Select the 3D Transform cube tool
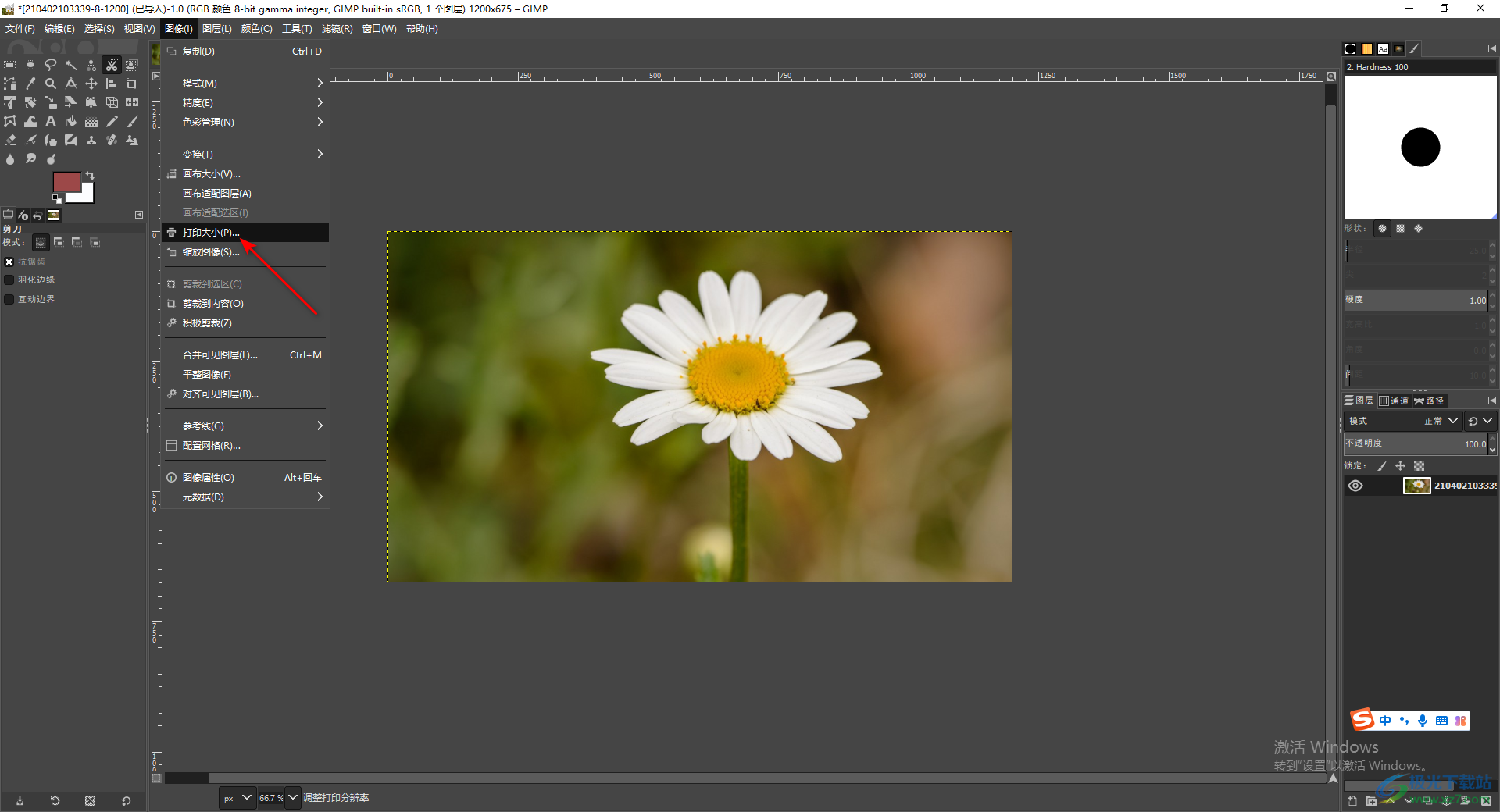The image size is (1500, 812). coord(112,102)
